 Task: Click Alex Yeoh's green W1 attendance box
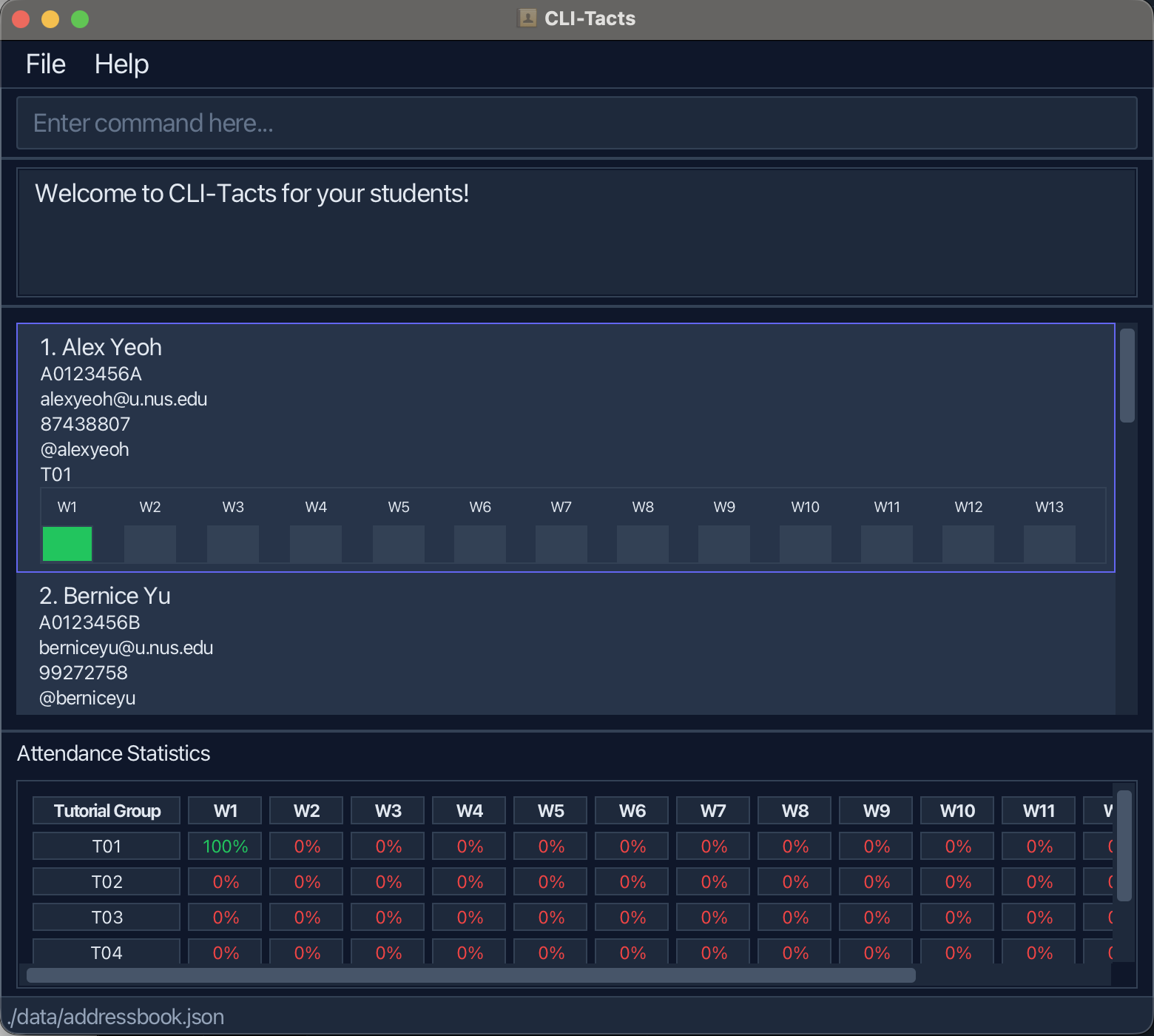(x=67, y=544)
